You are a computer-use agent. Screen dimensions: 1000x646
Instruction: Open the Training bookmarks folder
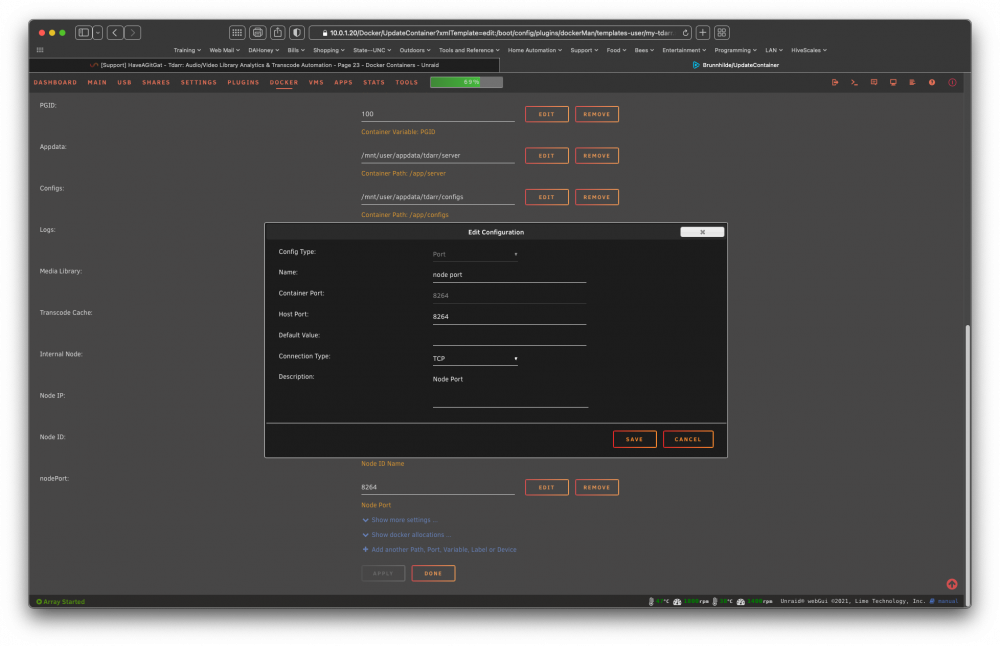(x=187, y=50)
